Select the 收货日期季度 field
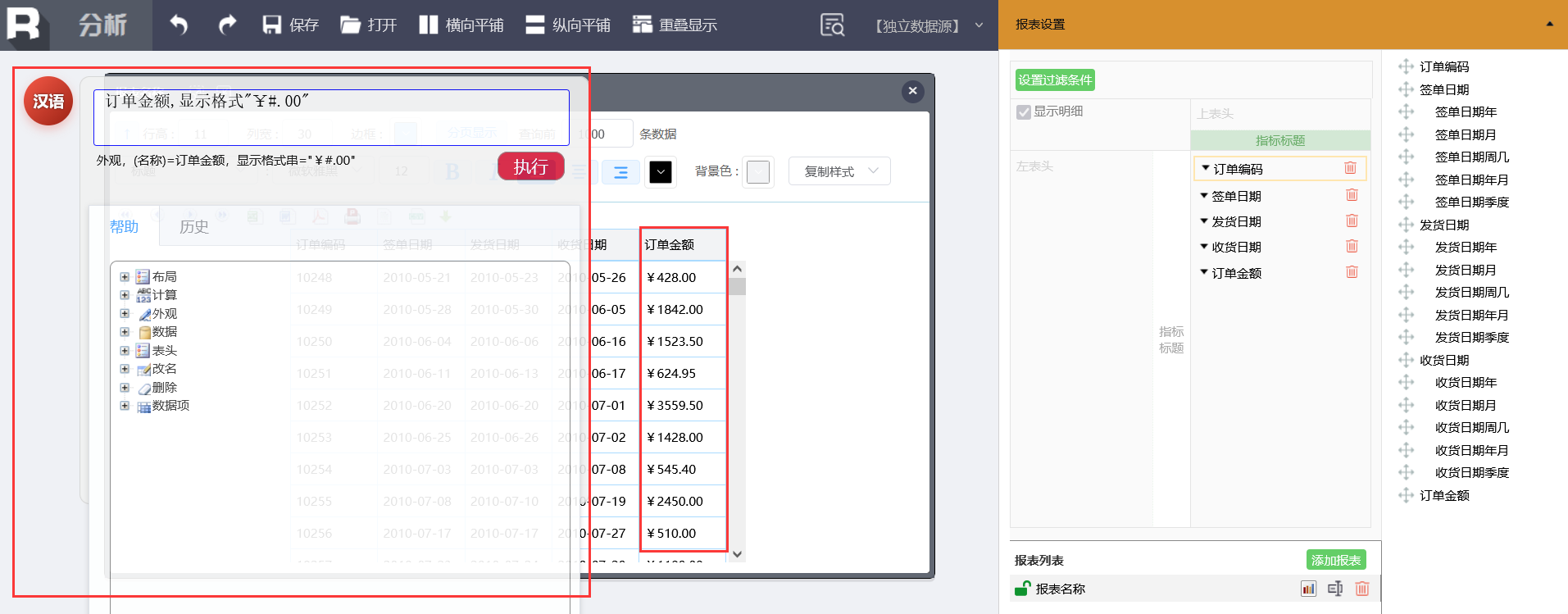Viewport: 1568px width, 614px height. click(1472, 472)
